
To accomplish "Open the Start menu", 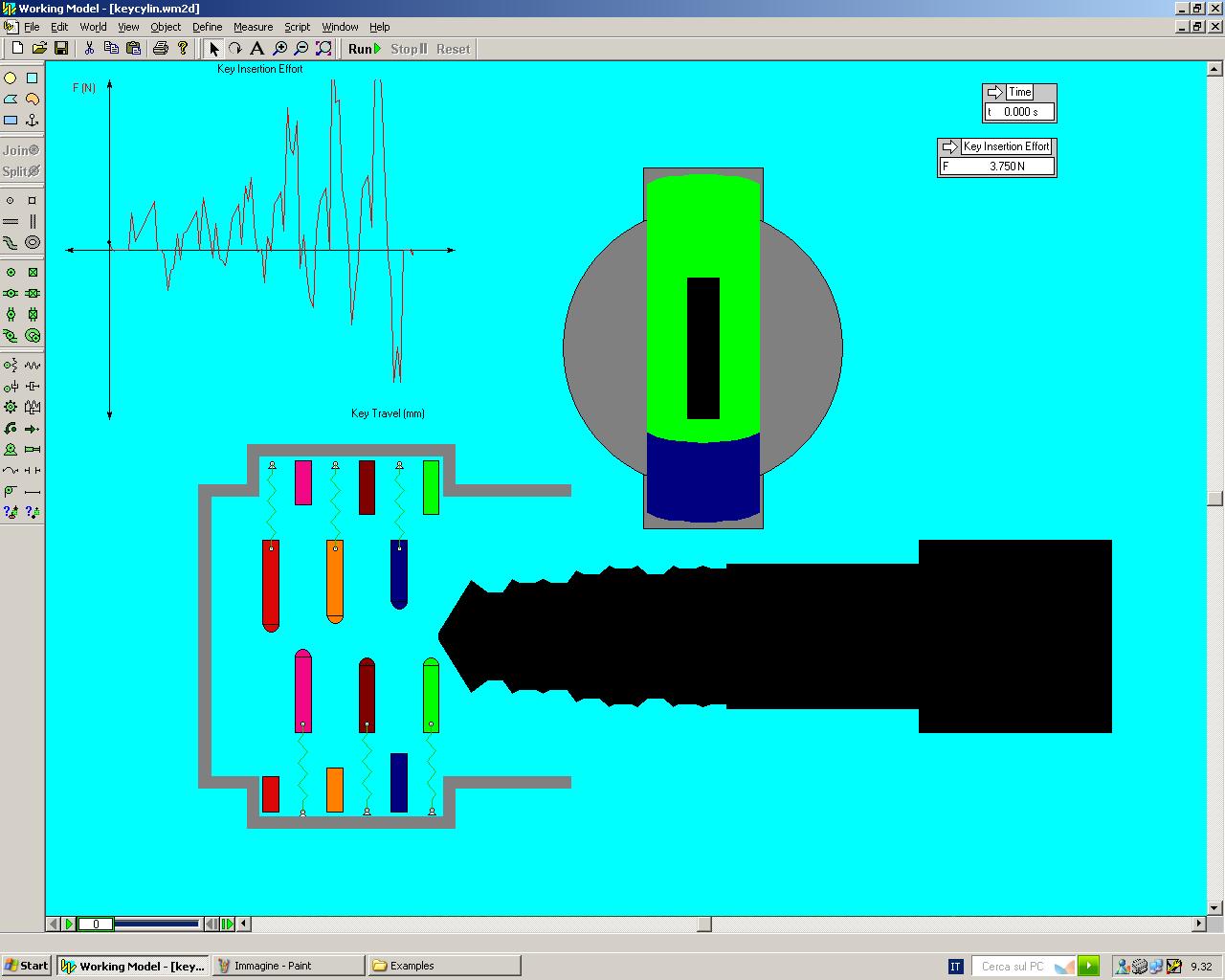I will (27, 965).
